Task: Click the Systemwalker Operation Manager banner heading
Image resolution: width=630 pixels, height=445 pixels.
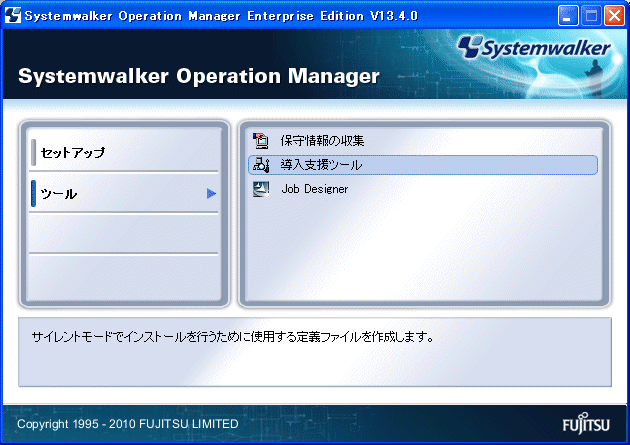Action: coord(199,76)
